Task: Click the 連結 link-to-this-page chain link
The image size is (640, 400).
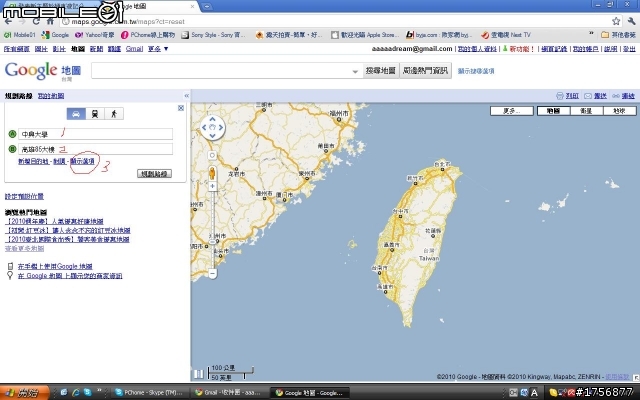Action: coord(623,96)
